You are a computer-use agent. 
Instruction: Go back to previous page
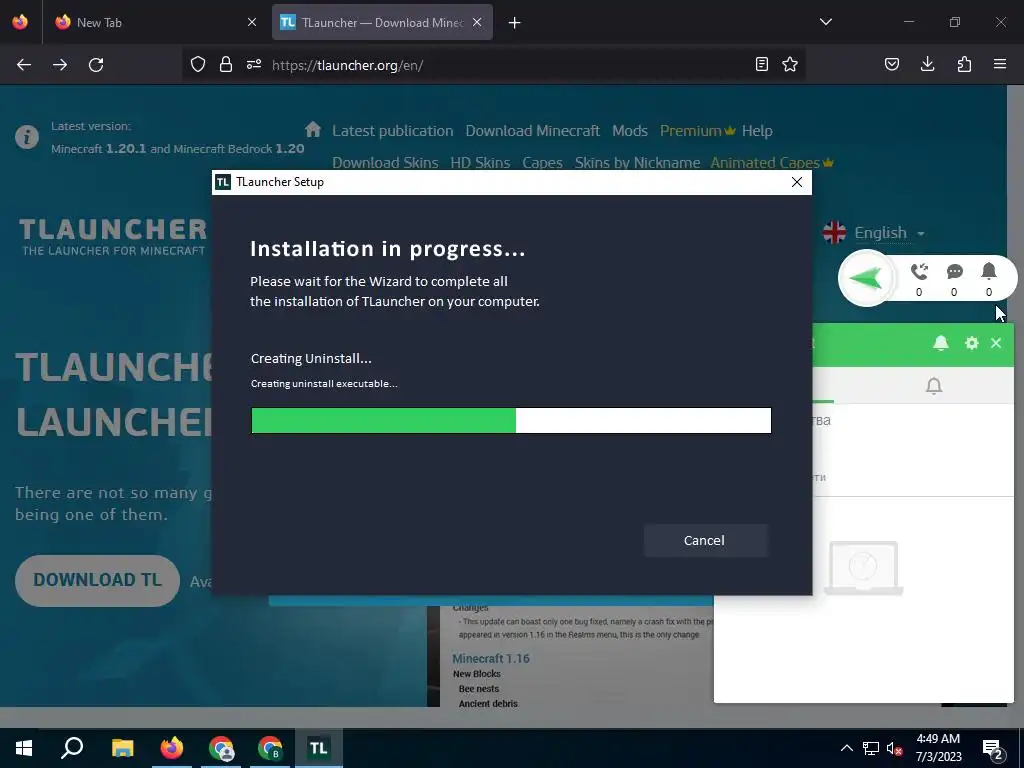click(24, 65)
